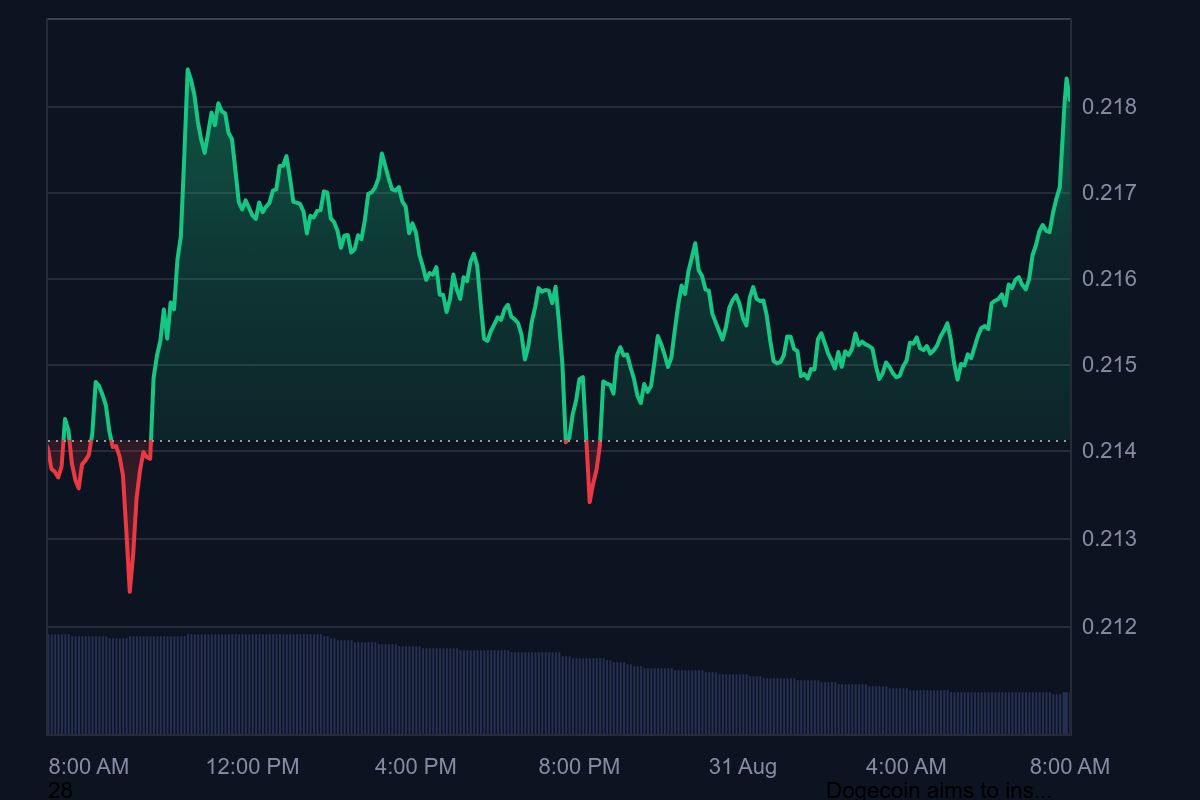Click the 4:00 PM time axis label
The height and width of the screenshot is (800, 1200).
pyautogui.click(x=415, y=767)
